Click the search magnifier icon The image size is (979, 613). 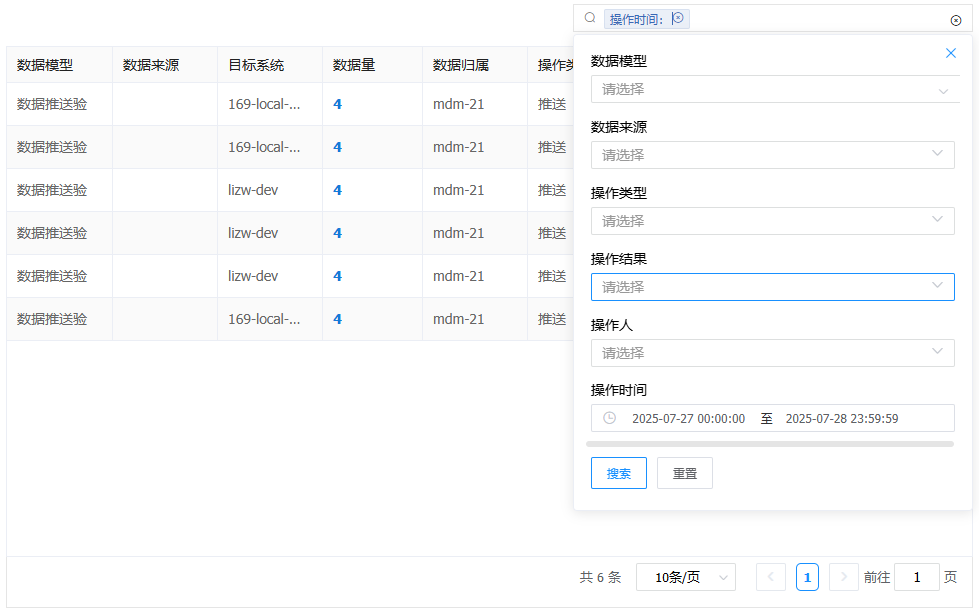click(590, 19)
